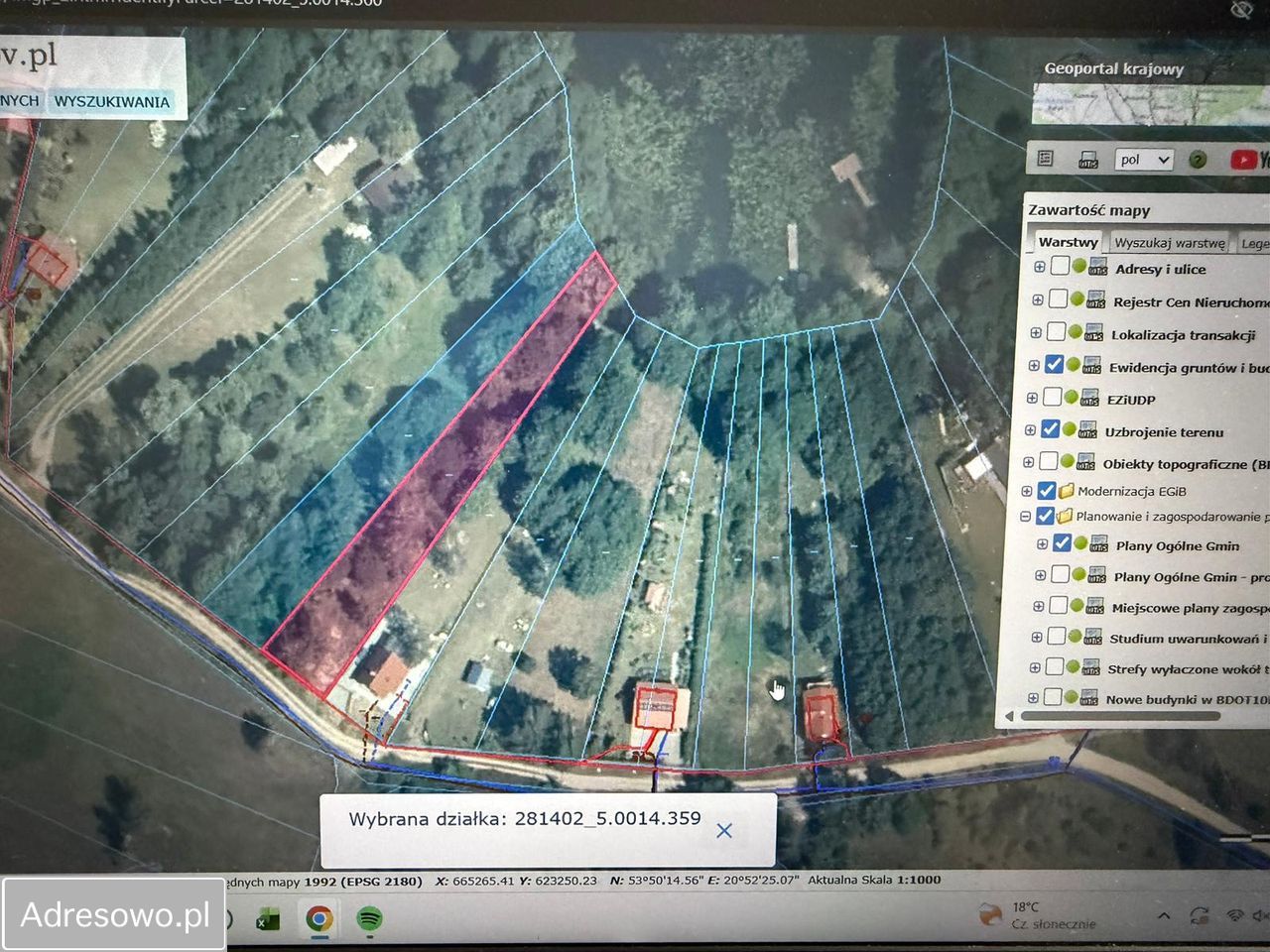Click the Geoportal krajowy overview map thumbnail
This screenshot has height=952, width=1270.
[x=1151, y=104]
